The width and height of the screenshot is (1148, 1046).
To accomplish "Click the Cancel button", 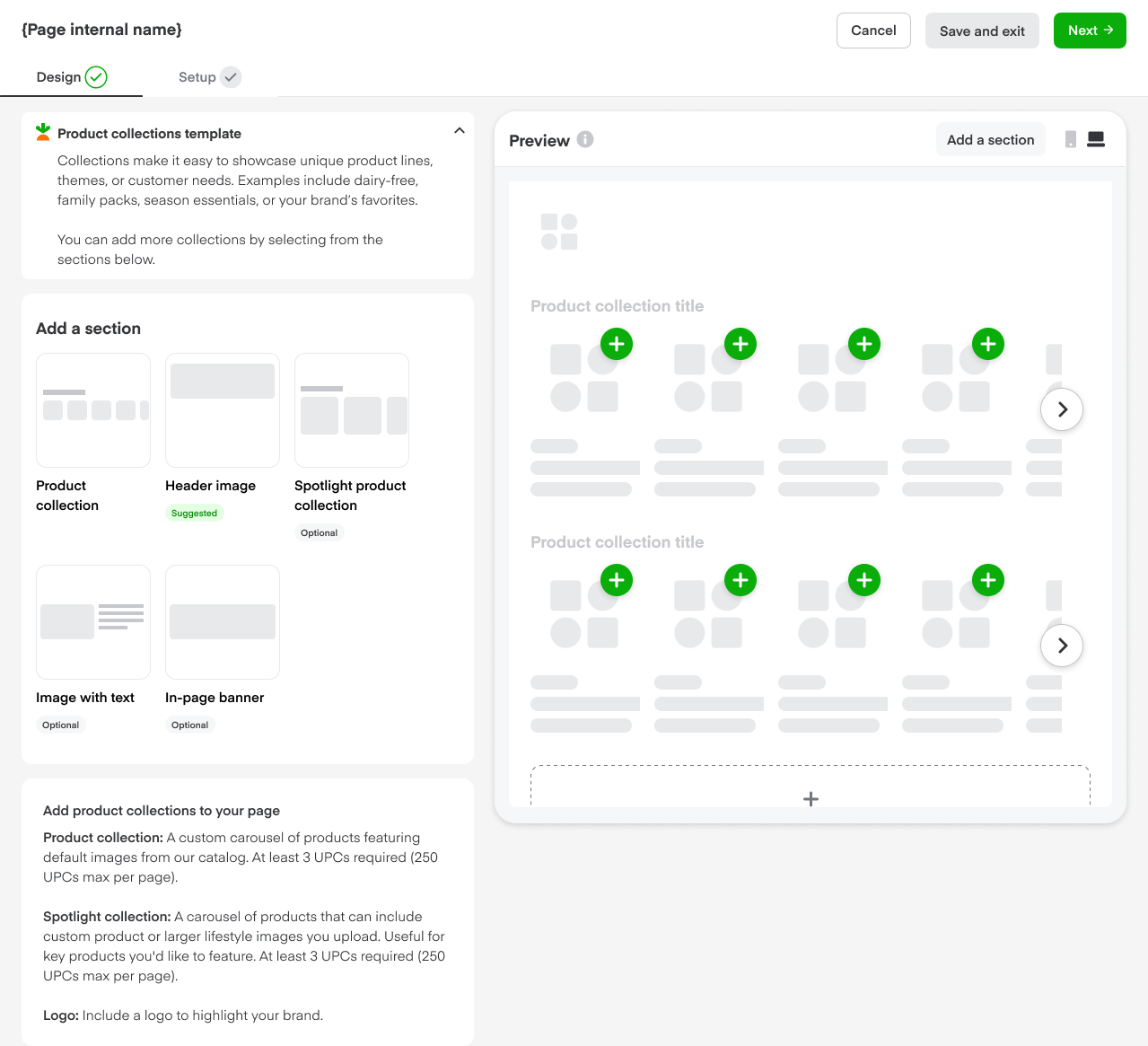I will [x=873, y=31].
